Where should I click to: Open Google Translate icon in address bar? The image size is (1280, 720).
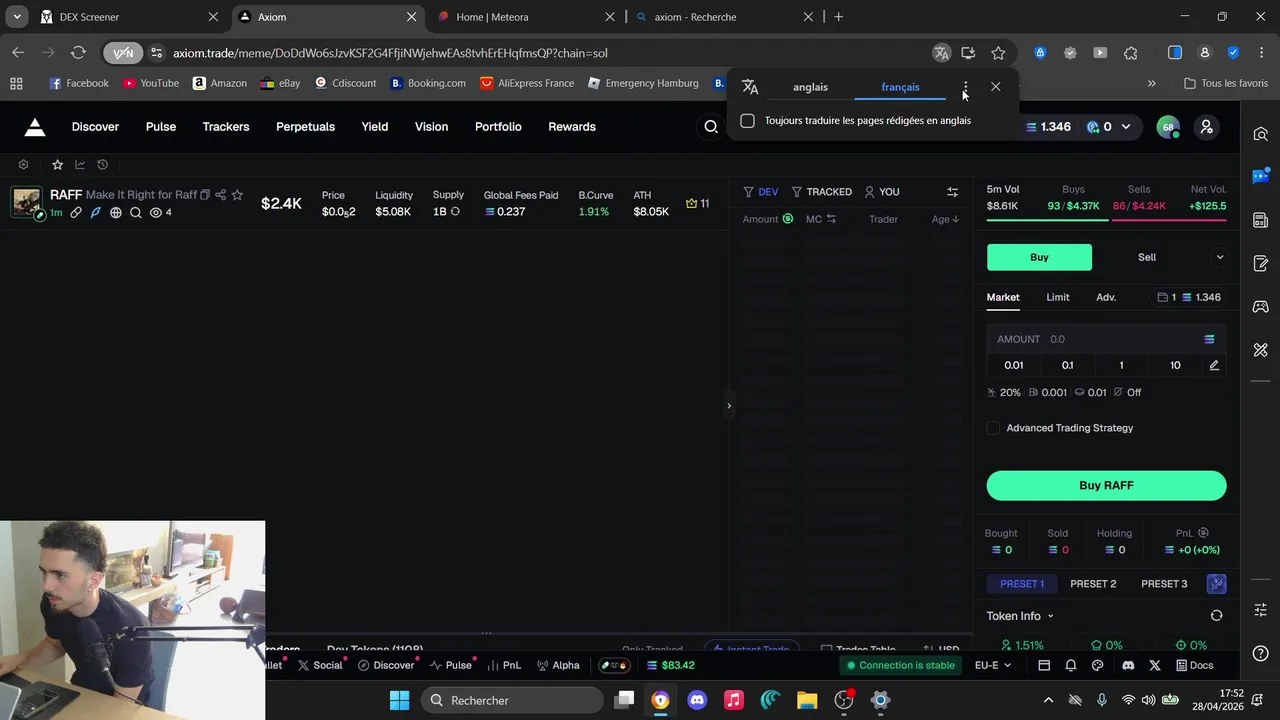click(x=941, y=53)
